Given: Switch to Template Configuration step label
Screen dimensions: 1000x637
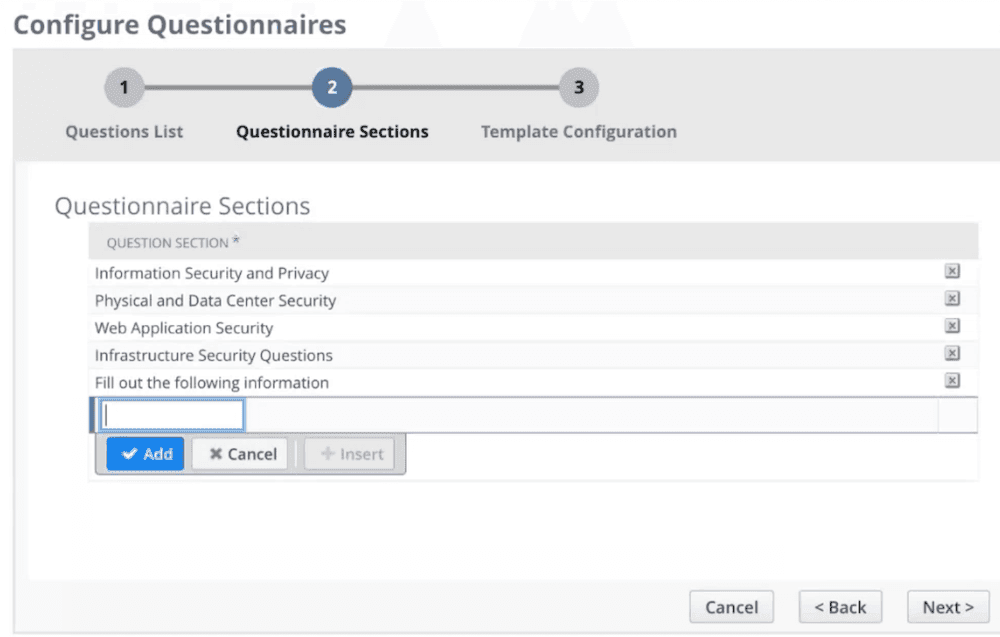Looking at the screenshot, I should [x=578, y=132].
